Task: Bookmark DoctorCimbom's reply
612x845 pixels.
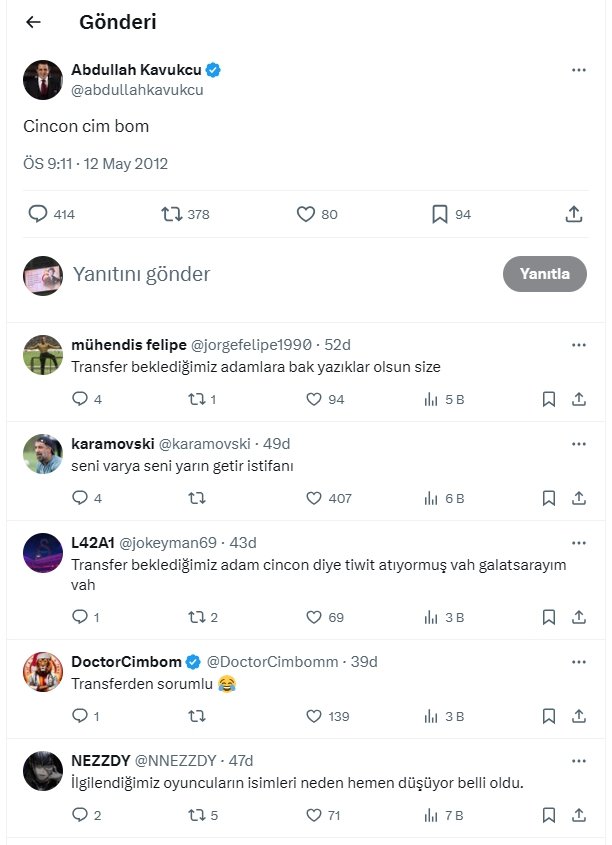Action: coord(548,716)
